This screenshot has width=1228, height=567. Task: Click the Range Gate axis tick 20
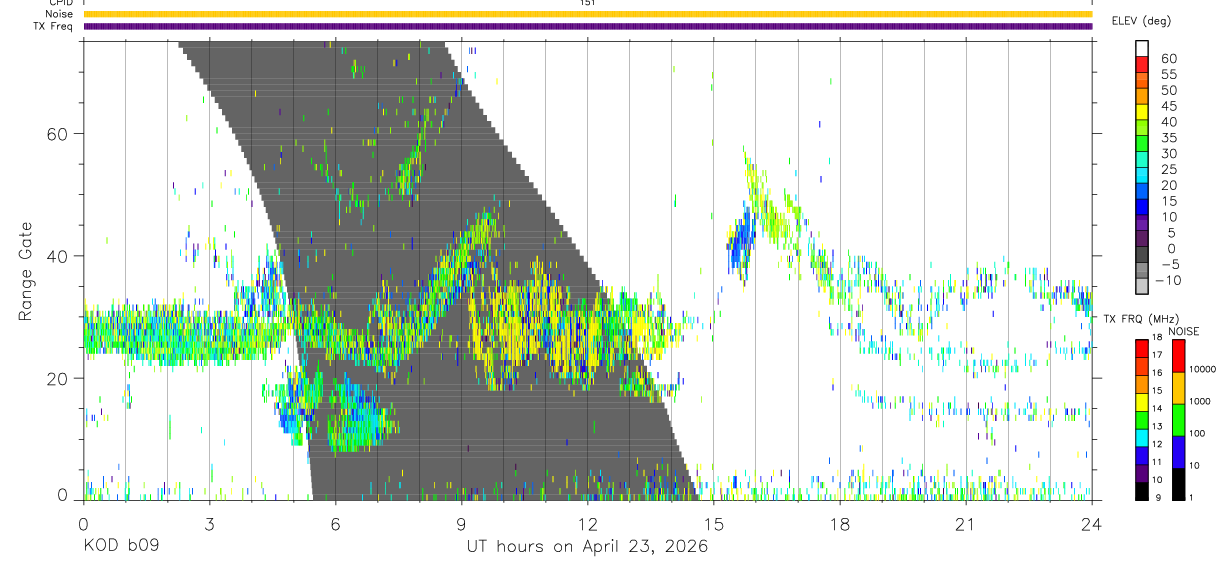pyautogui.click(x=56, y=379)
